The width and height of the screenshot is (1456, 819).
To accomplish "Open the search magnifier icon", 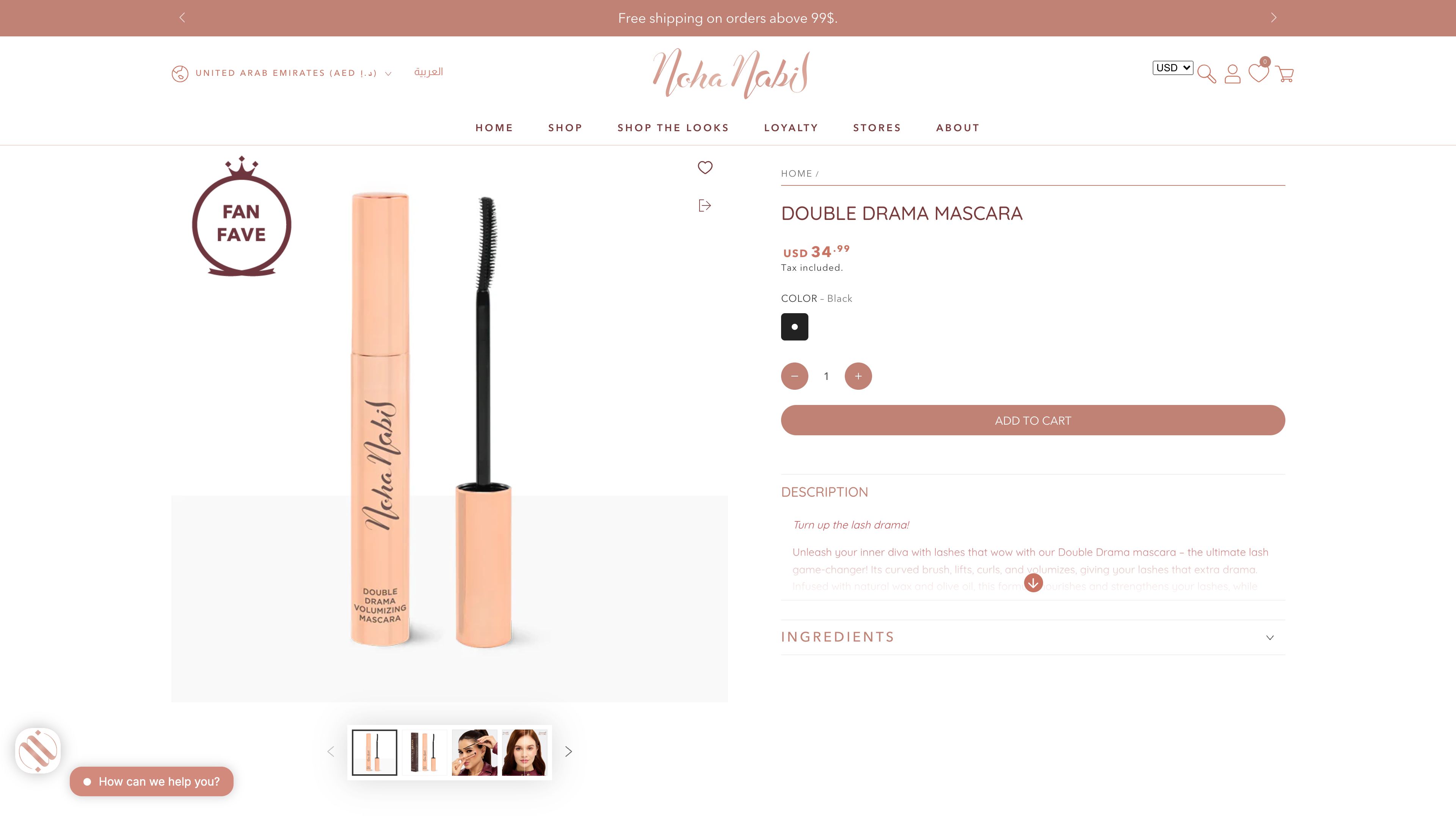I will pos(1206,74).
